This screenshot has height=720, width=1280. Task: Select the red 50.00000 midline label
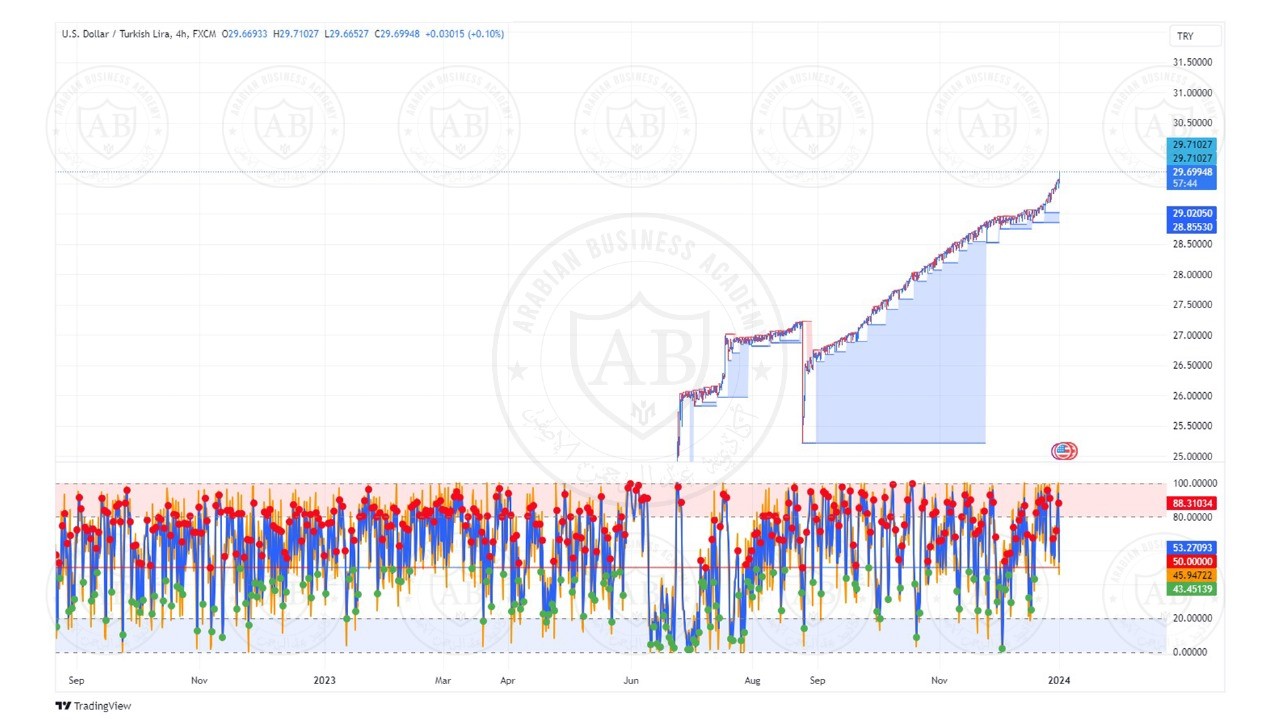click(x=1192, y=562)
